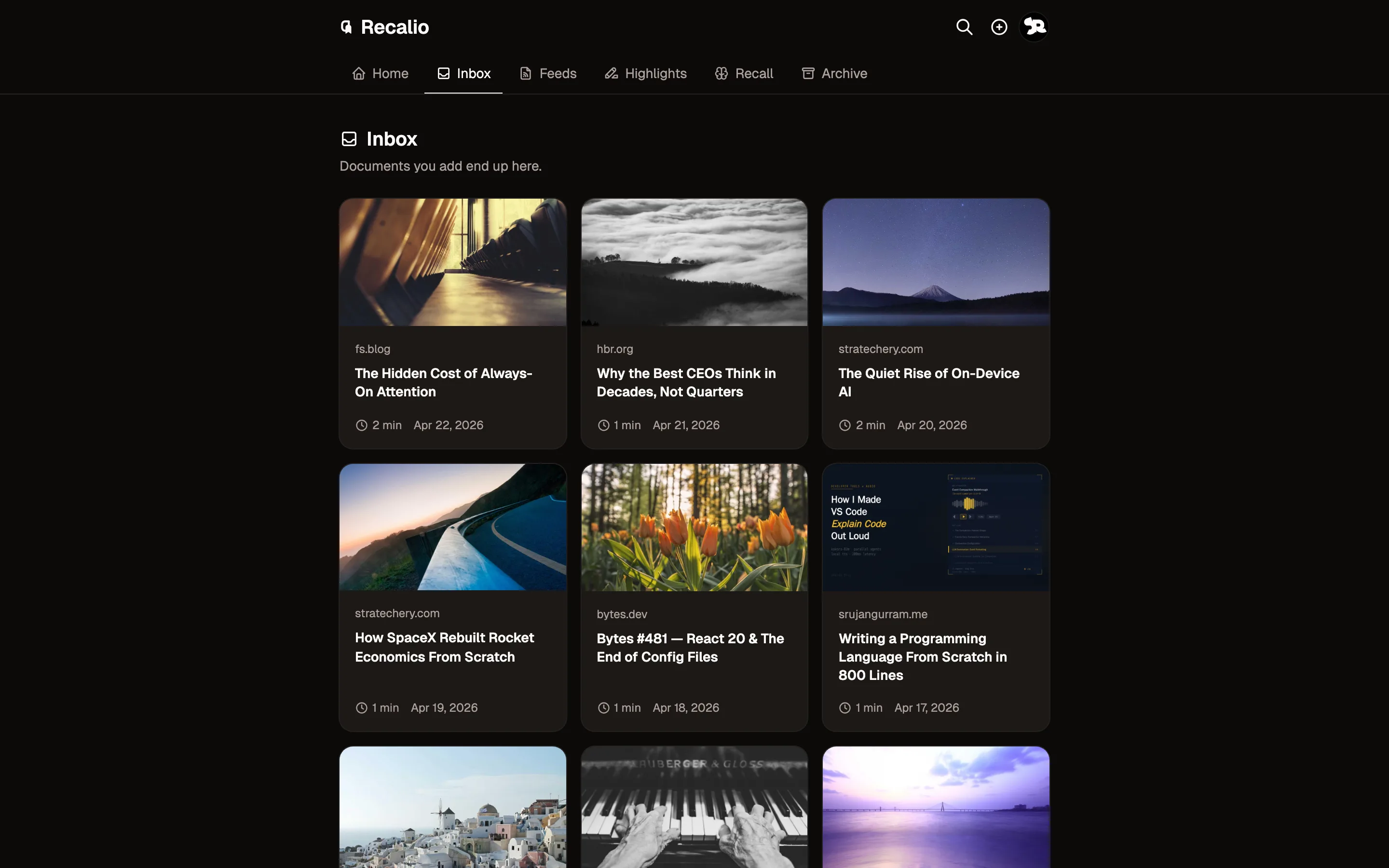Open 'The Hidden Cost of Always-On Attention' article
The image size is (1389, 868).
tap(443, 382)
